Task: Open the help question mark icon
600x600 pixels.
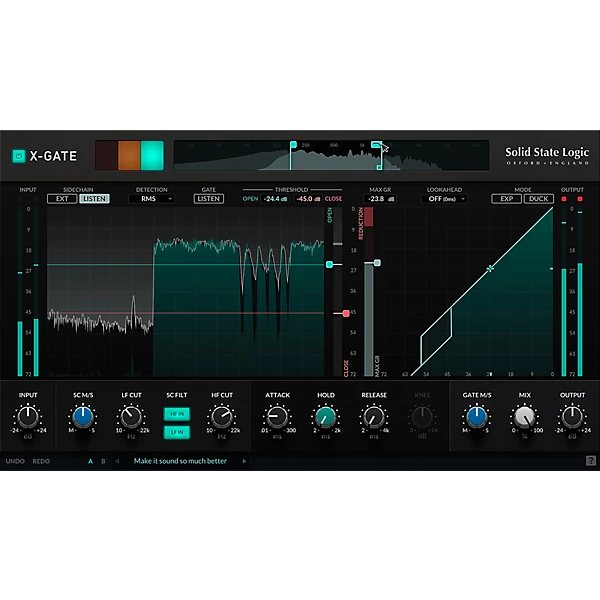Action: pyautogui.click(x=591, y=461)
